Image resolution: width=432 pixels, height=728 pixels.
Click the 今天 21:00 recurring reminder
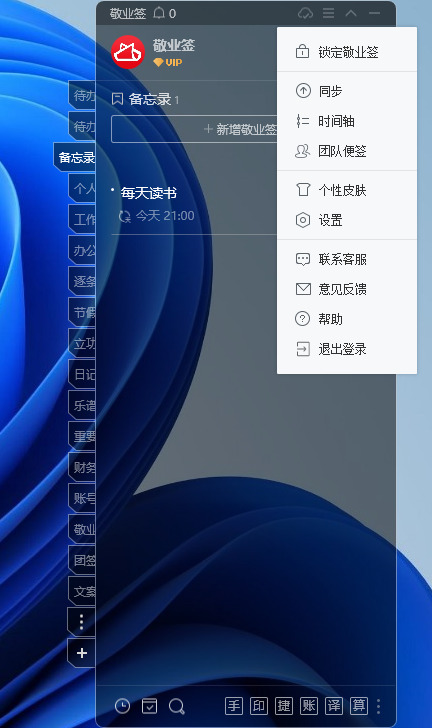(x=157, y=216)
